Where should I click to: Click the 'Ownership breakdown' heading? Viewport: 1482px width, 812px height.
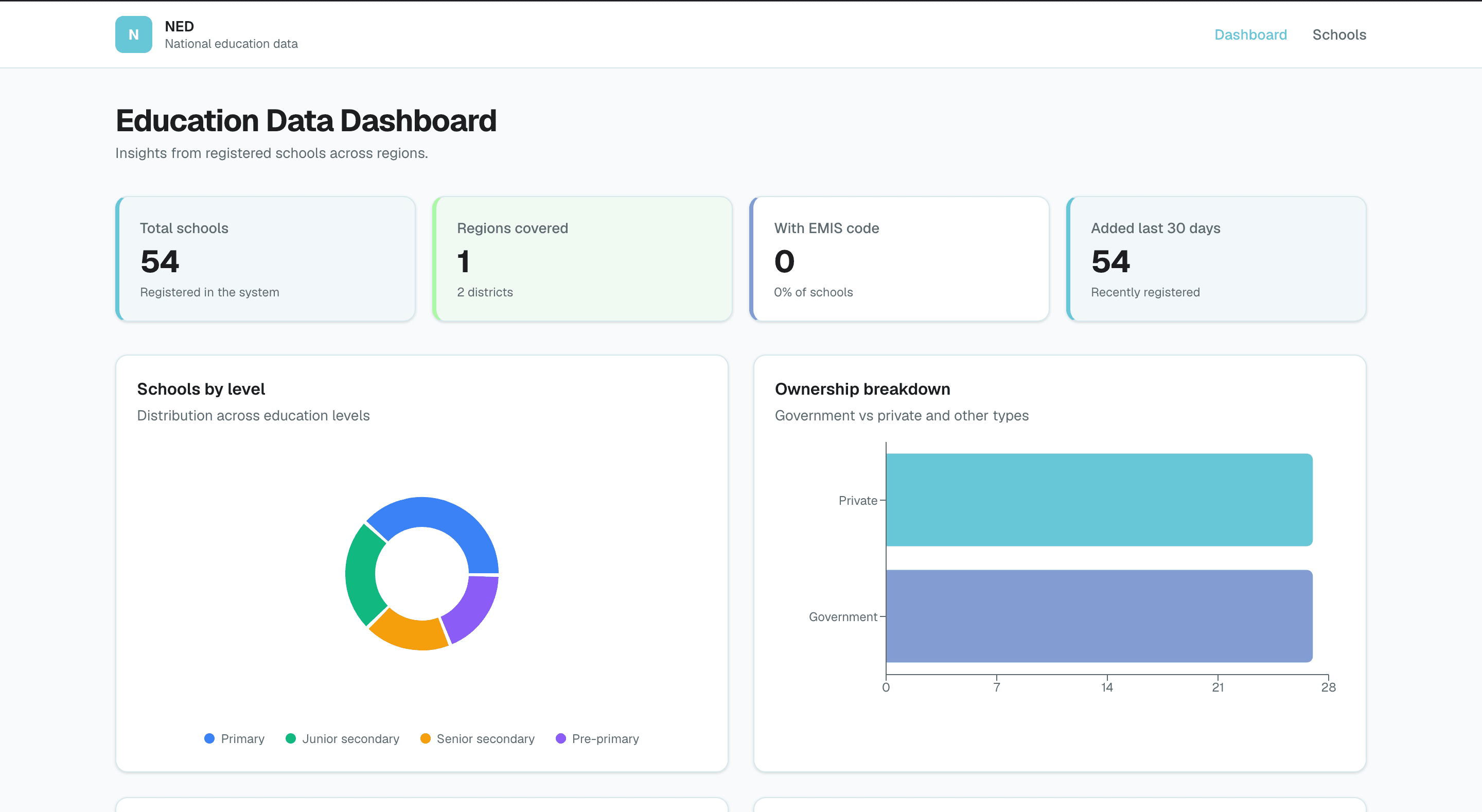[862, 389]
